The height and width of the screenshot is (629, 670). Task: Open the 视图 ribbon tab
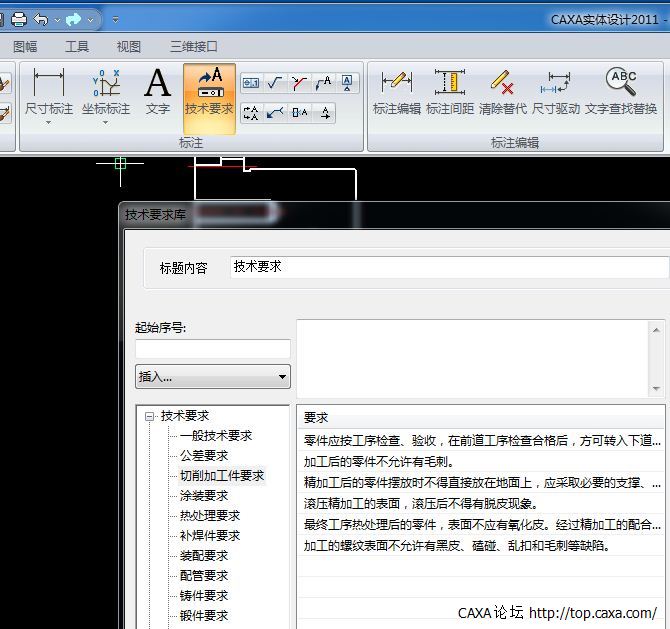click(129, 46)
